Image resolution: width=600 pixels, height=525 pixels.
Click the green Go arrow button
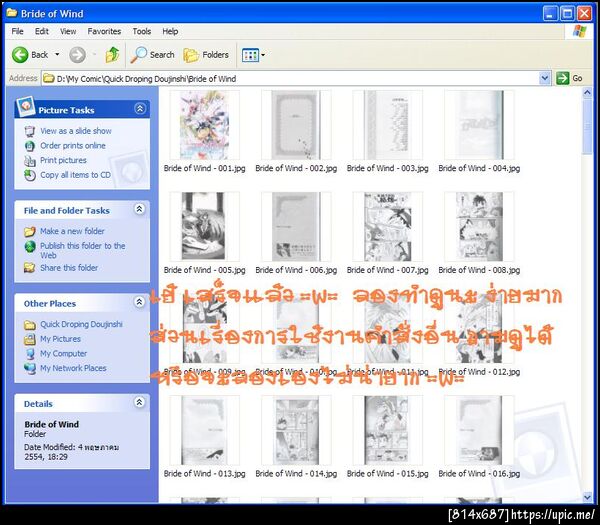coord(562,78)
